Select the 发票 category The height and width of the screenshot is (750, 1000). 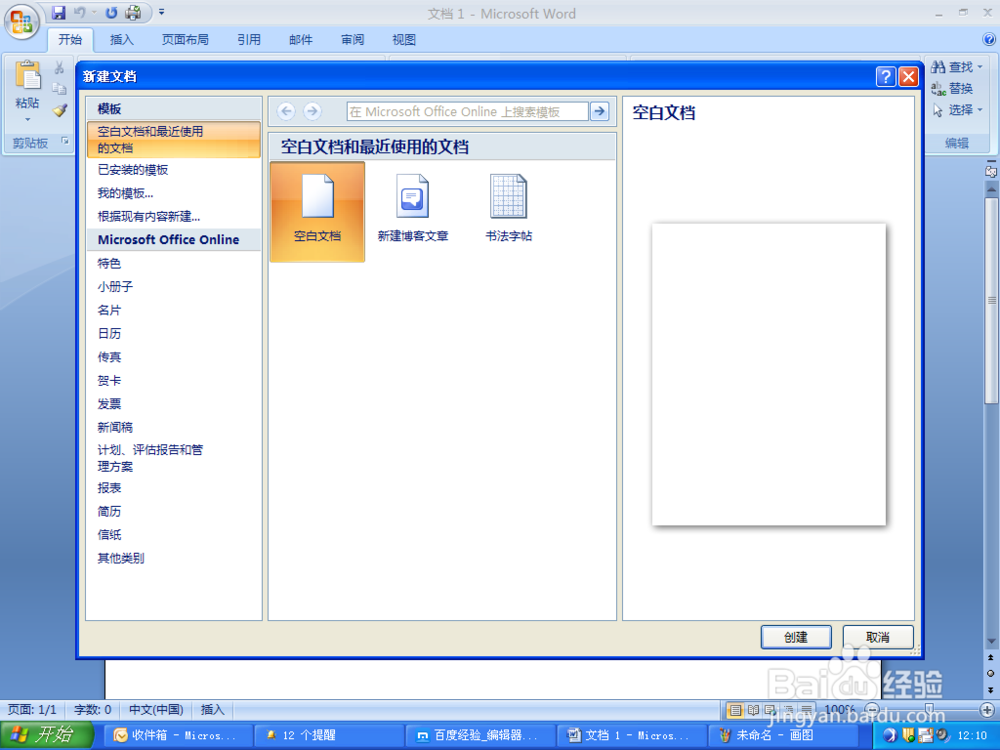point(109,404)
